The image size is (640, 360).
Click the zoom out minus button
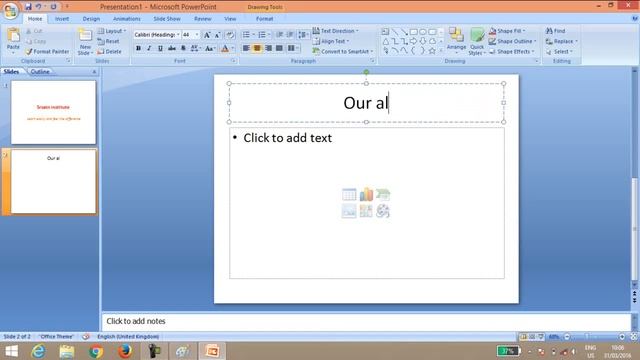(567, 337)
